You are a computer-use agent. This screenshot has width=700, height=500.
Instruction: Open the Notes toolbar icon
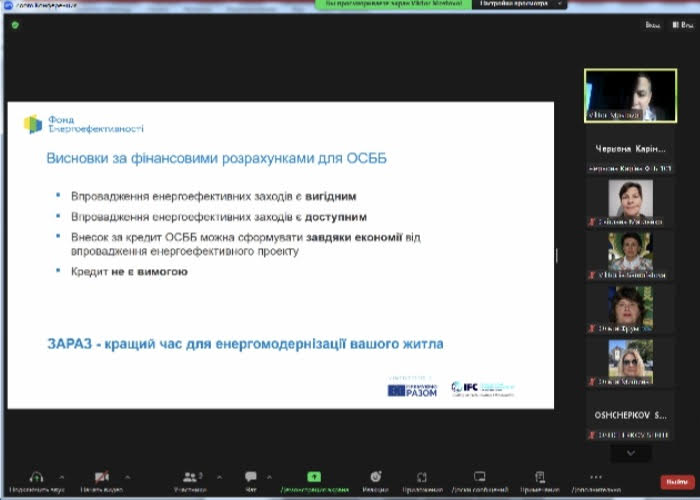(540, 477)
